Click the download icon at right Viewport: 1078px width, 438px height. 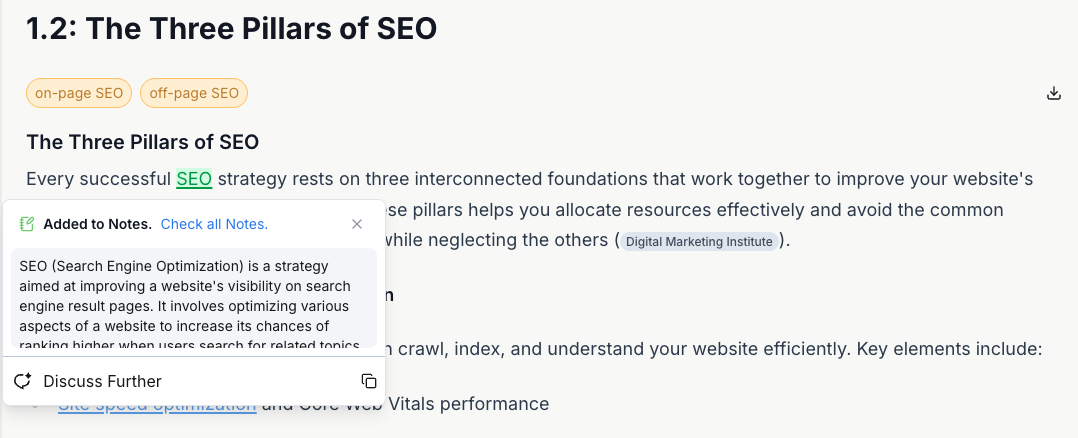(x=1053, y=93)
